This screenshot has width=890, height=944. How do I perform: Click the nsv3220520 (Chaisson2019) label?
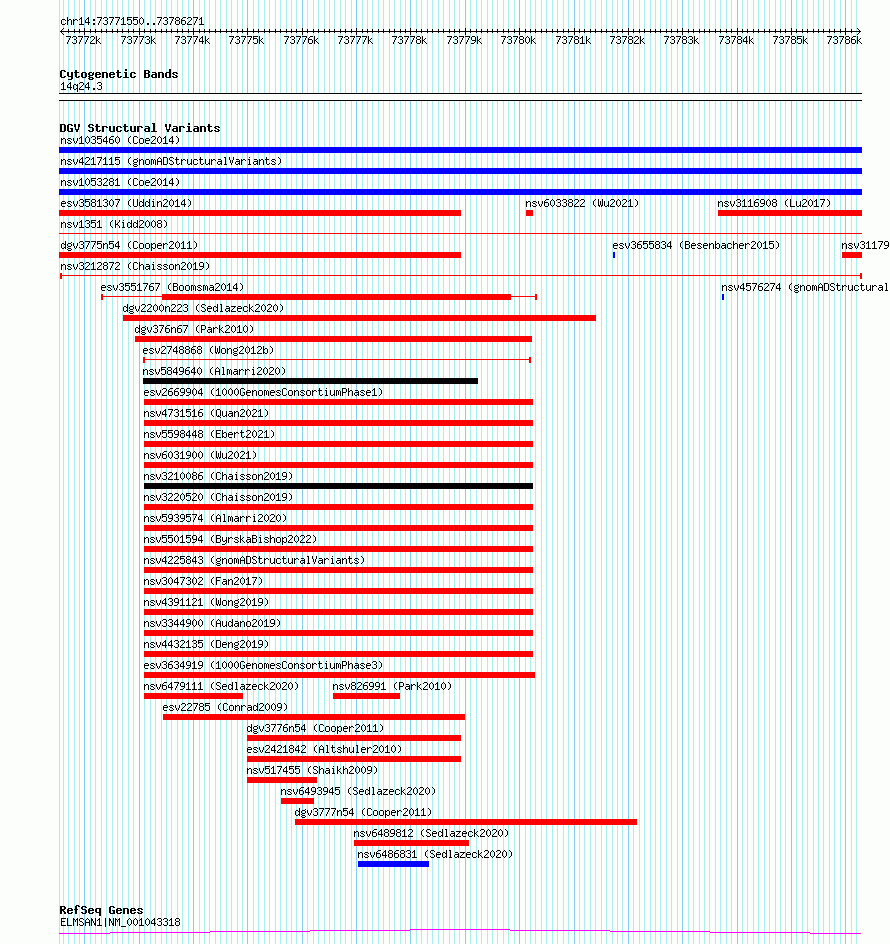click(x=218, y=497)
